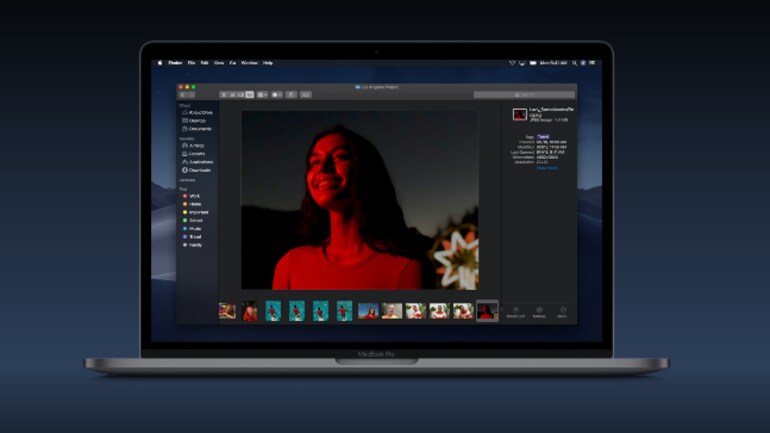Click the Markup quick action
Image resolution: width=770 pixels, height=433 pixels.
[x=539, y=311]
